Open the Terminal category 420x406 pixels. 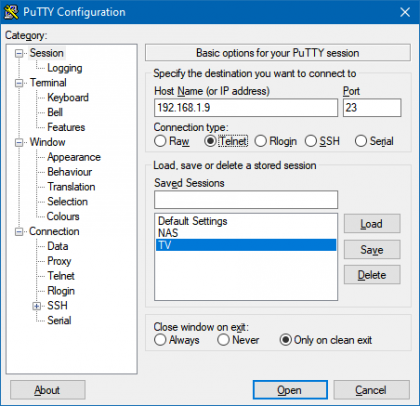coord(48,83)
